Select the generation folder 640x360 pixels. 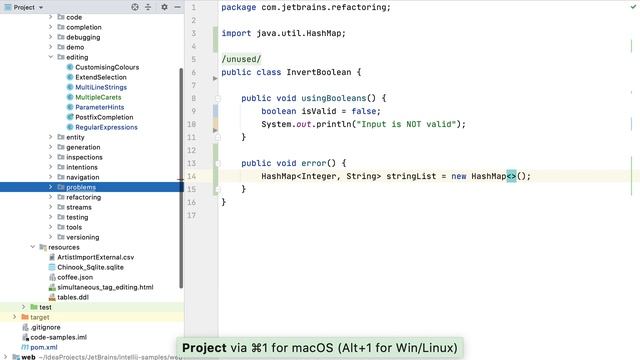click(x=83, y=147)
